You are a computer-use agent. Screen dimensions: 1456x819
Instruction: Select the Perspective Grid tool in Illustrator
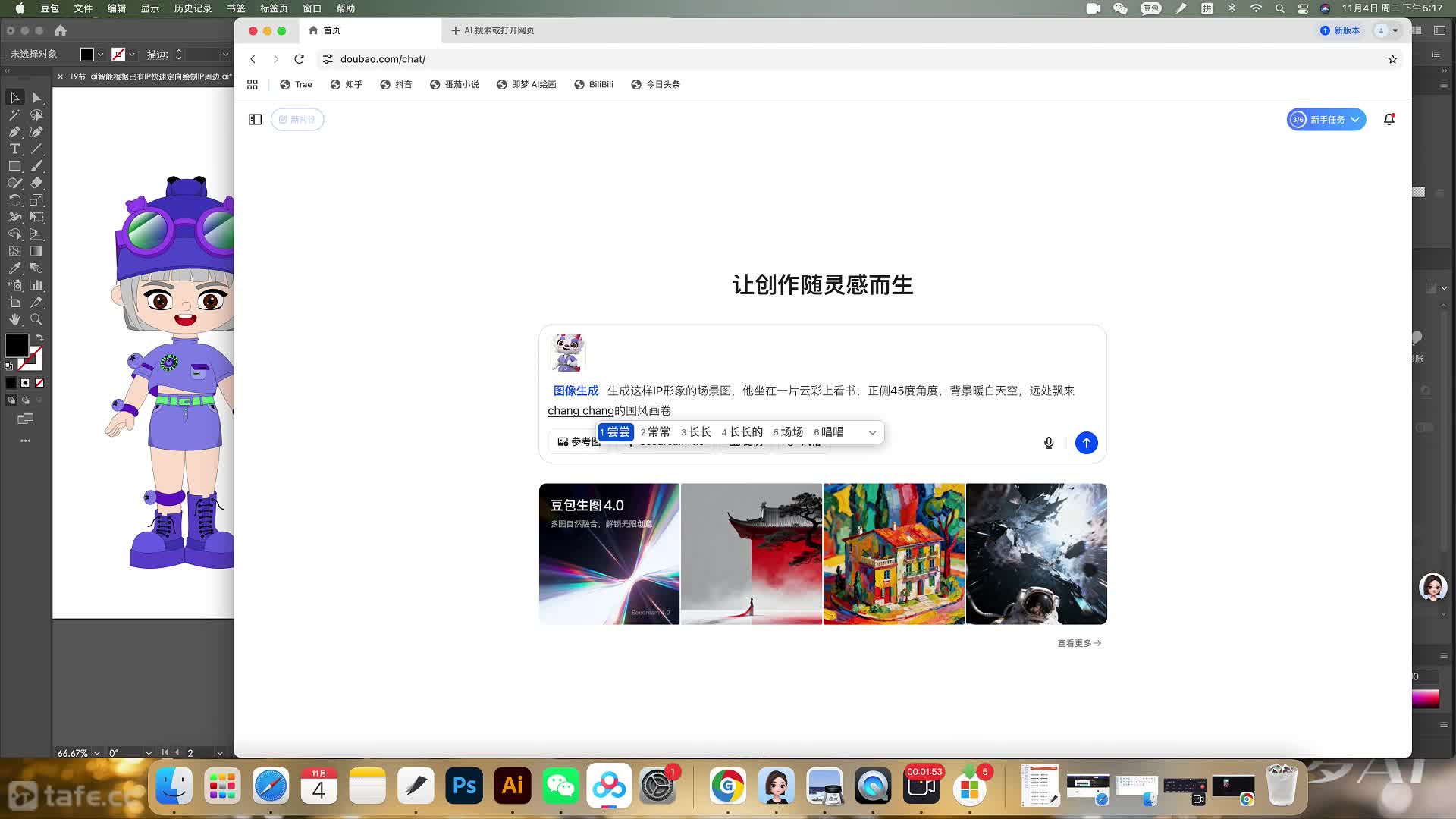pyautogui.click(x=36, y=234)
